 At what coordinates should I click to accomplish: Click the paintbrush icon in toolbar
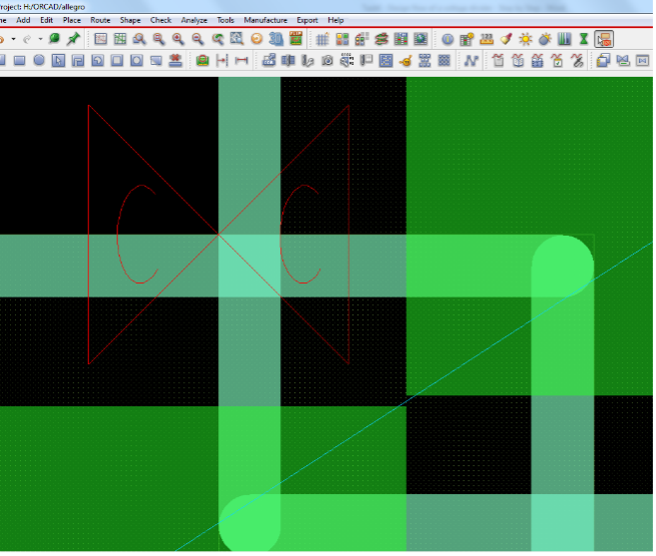506,39
